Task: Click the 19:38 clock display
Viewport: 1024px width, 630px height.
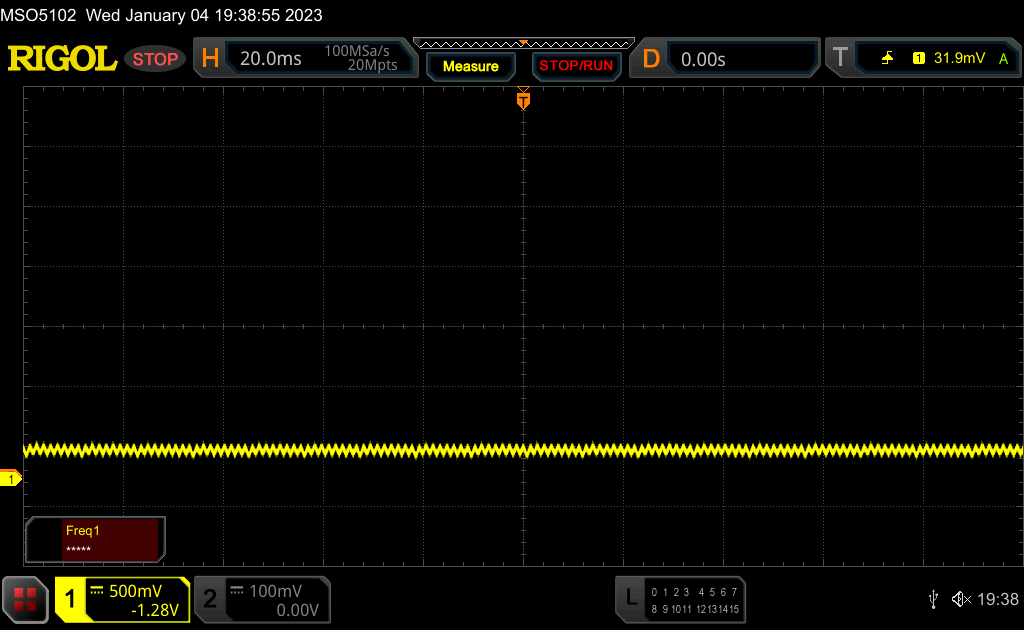Action: [997, 599]
